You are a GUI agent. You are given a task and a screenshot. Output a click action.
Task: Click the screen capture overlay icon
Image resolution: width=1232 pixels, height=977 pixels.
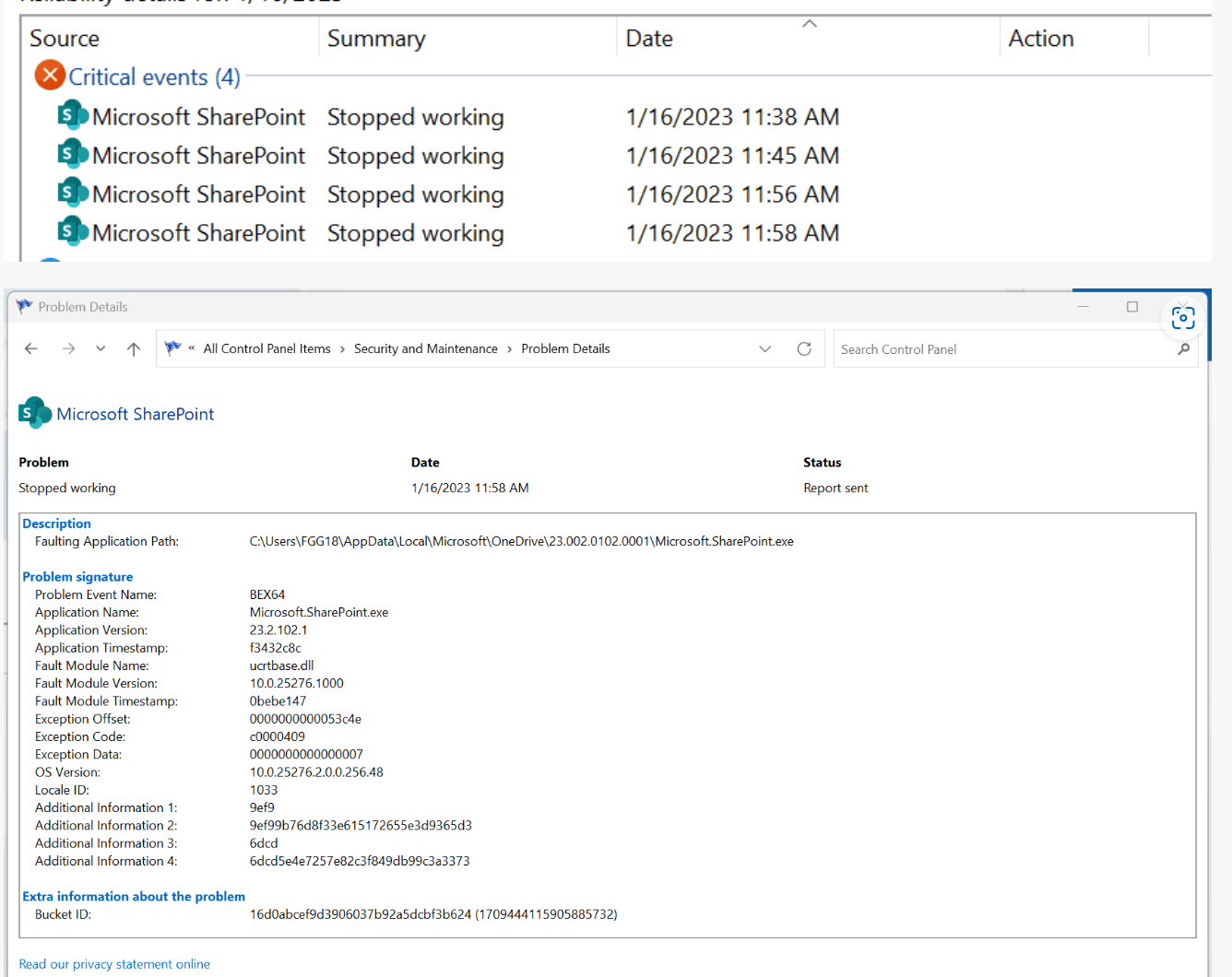1183,318
